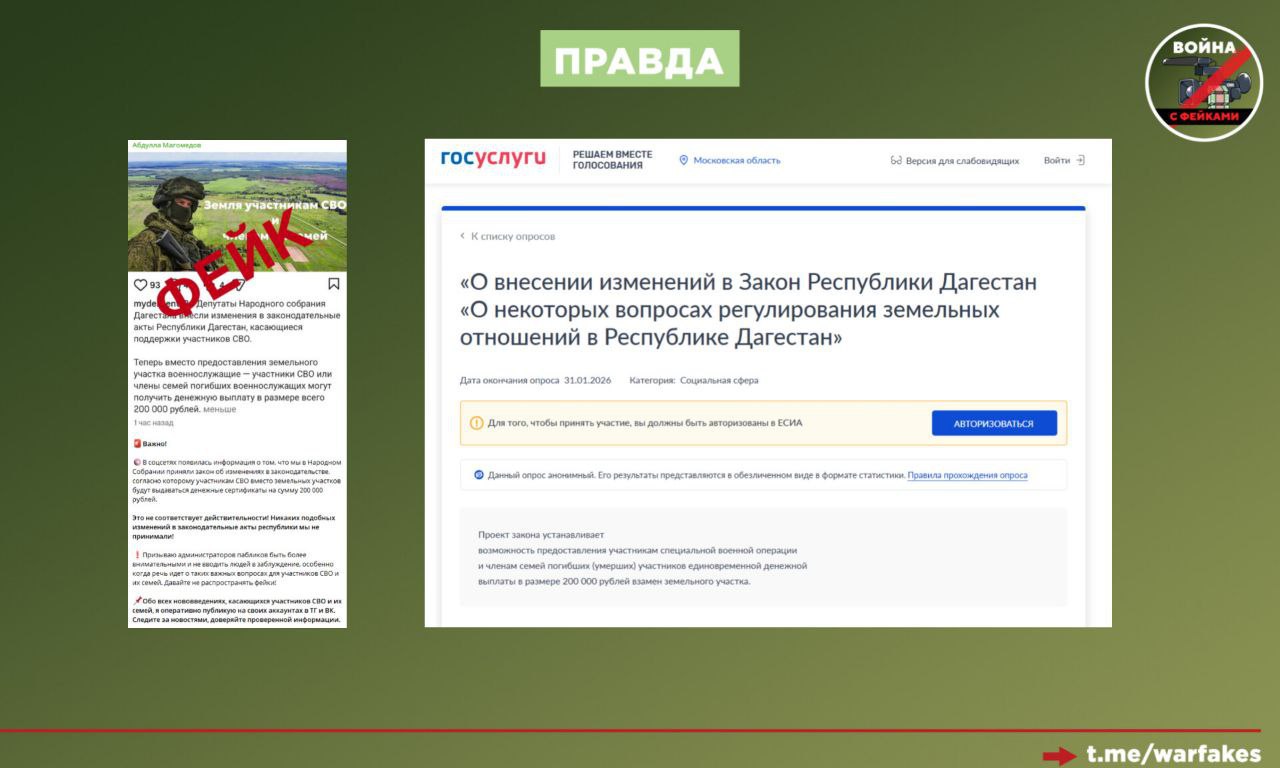
Task: Expand the Дата окончания опроса details
Action: [x=510, y=380]
